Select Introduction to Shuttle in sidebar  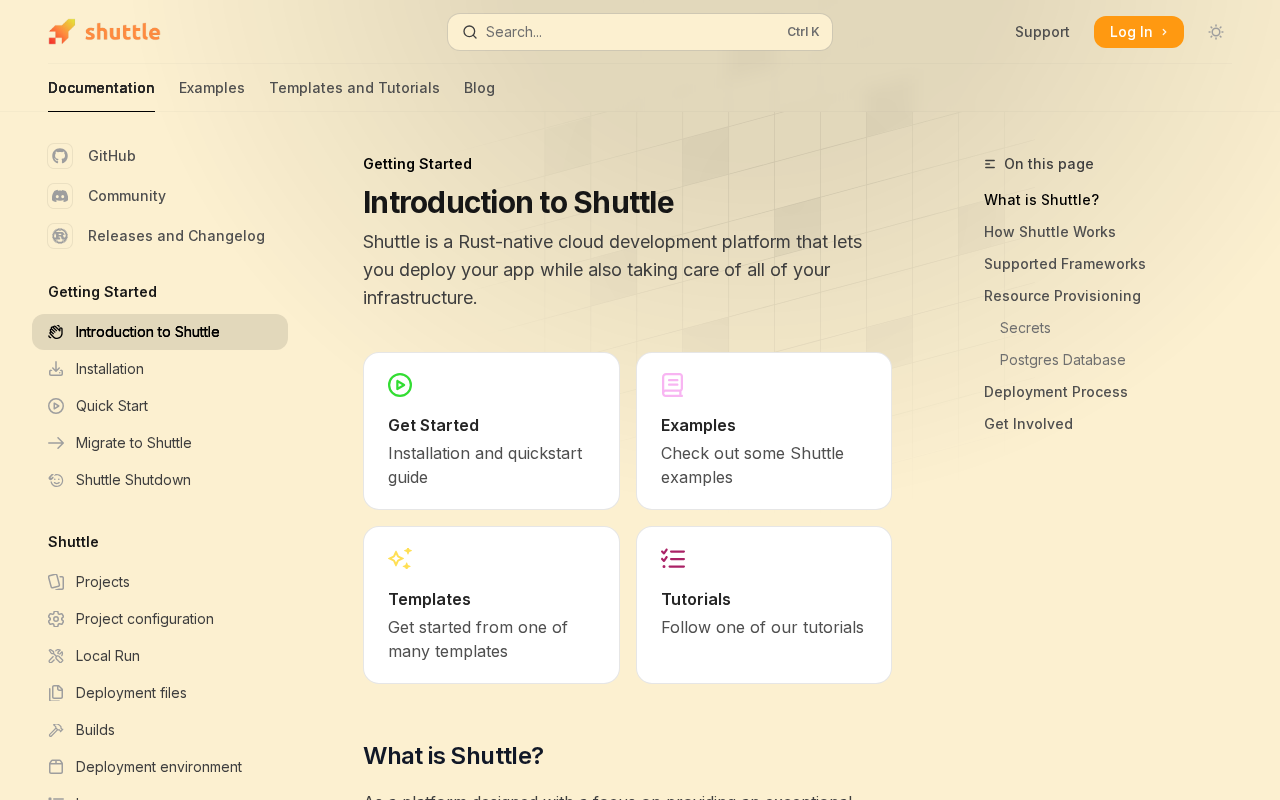pyautogui.click(x=160, y=332)
